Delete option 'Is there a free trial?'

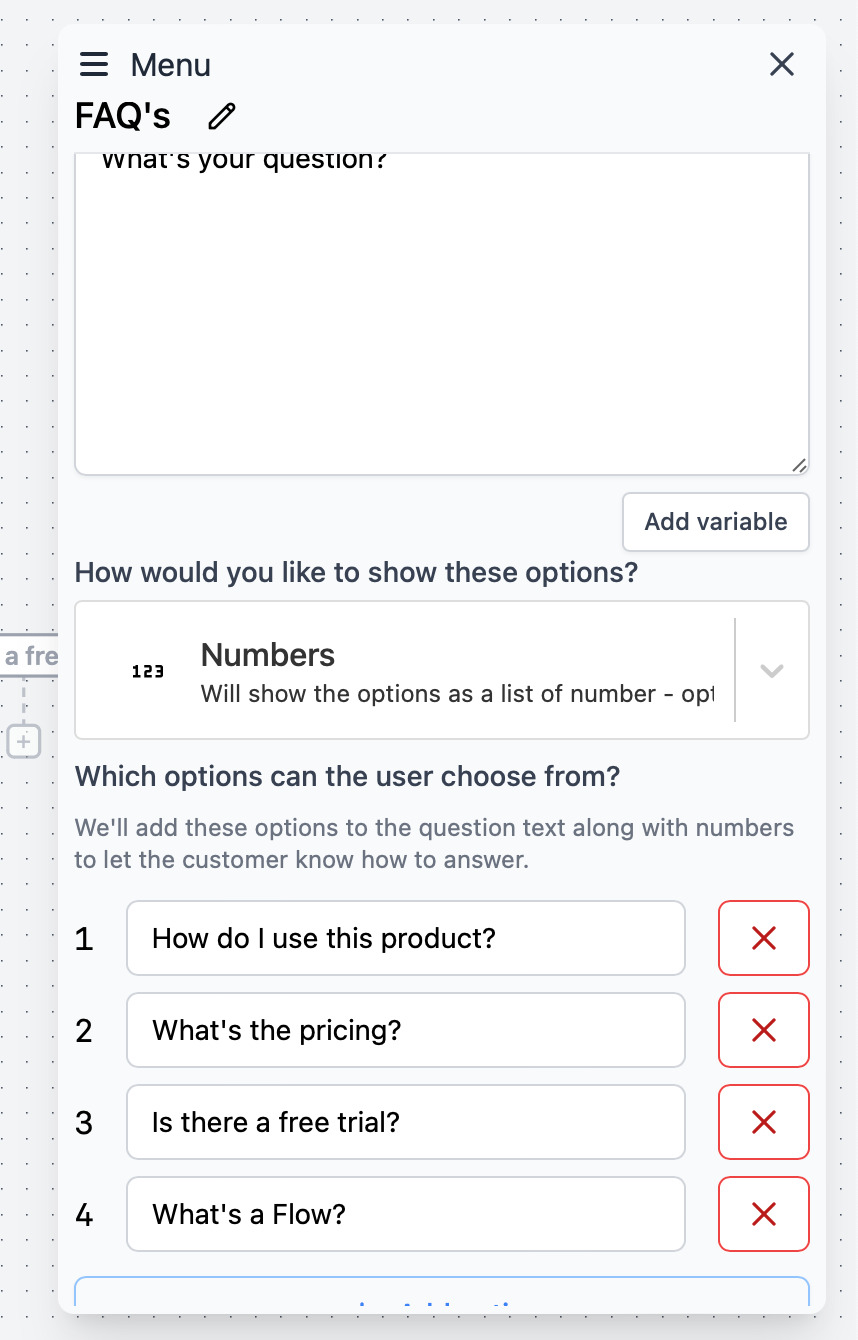click(763, 1121)
